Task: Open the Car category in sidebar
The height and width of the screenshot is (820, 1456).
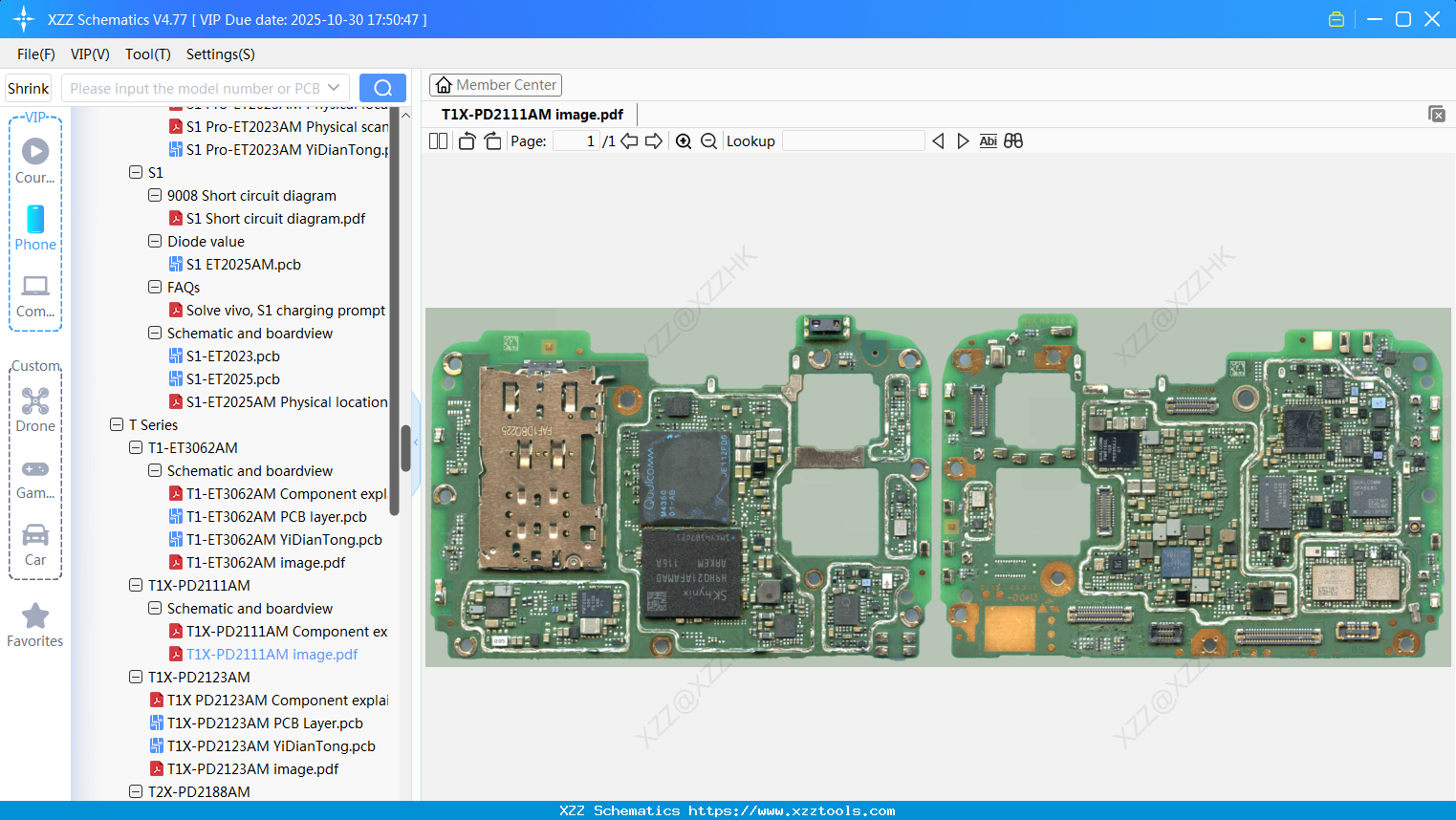Action: (35, 544)
